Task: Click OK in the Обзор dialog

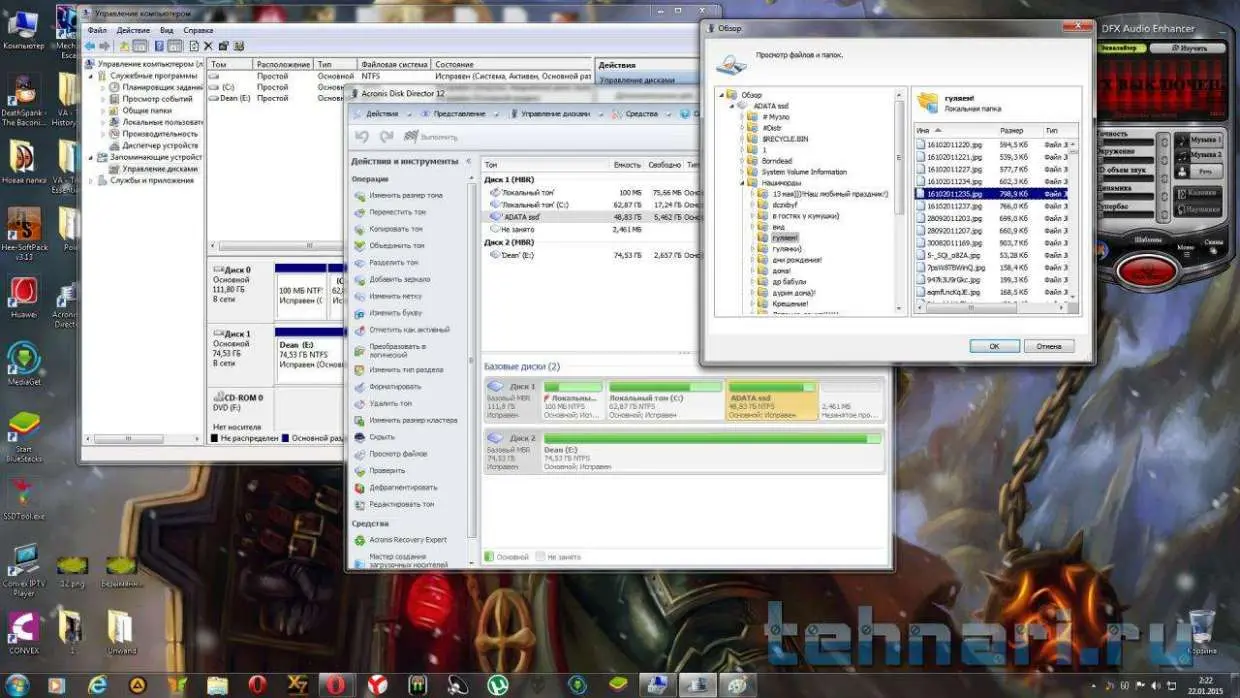Action: point(994,346)
